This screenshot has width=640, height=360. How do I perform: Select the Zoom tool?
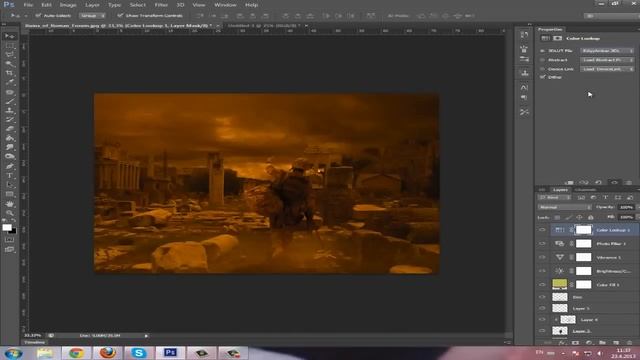point(9,213)
